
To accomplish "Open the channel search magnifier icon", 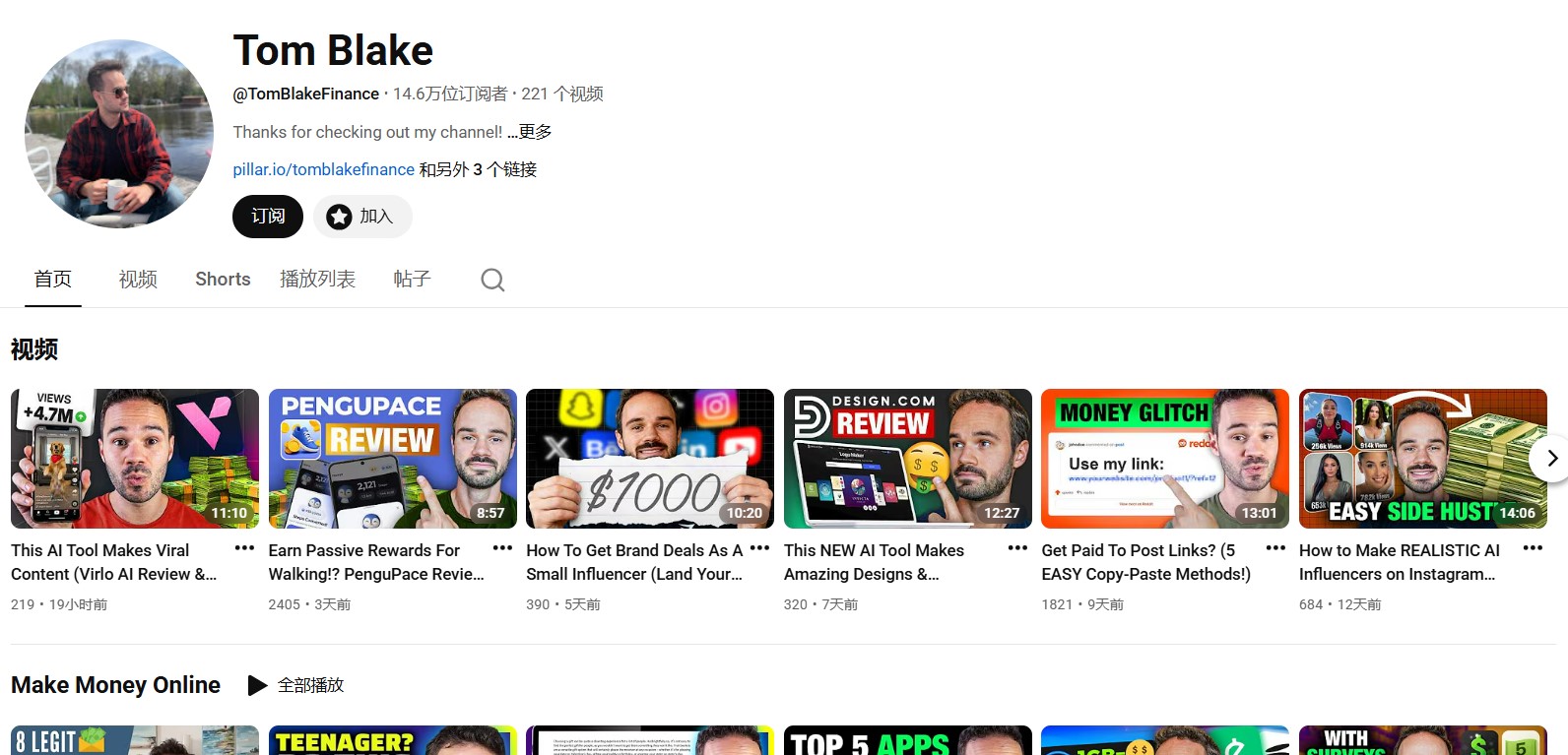I will tap(492, 280).
